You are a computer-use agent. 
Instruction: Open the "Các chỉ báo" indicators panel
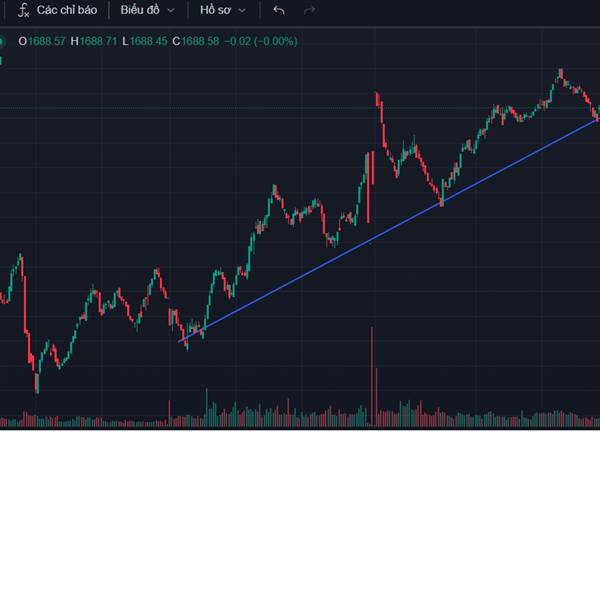coord(67,10)
